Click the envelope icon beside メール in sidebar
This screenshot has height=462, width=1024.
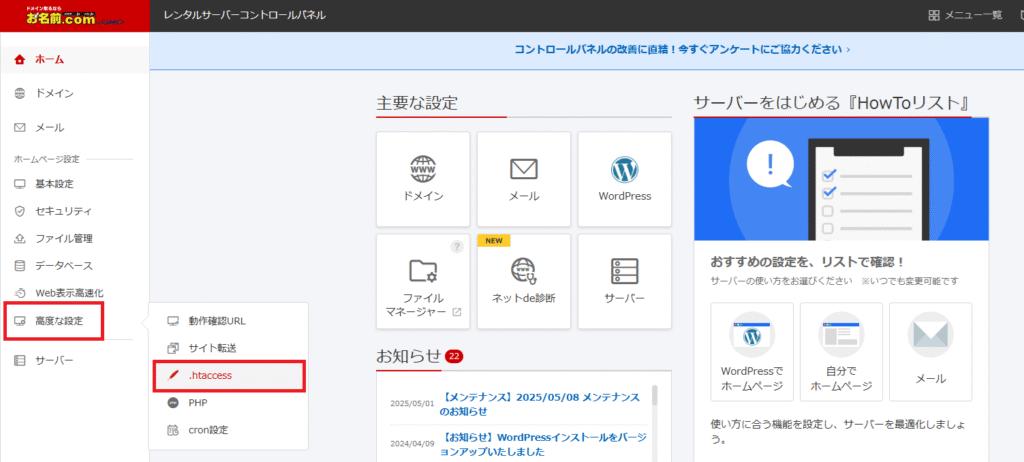point(20,127)
